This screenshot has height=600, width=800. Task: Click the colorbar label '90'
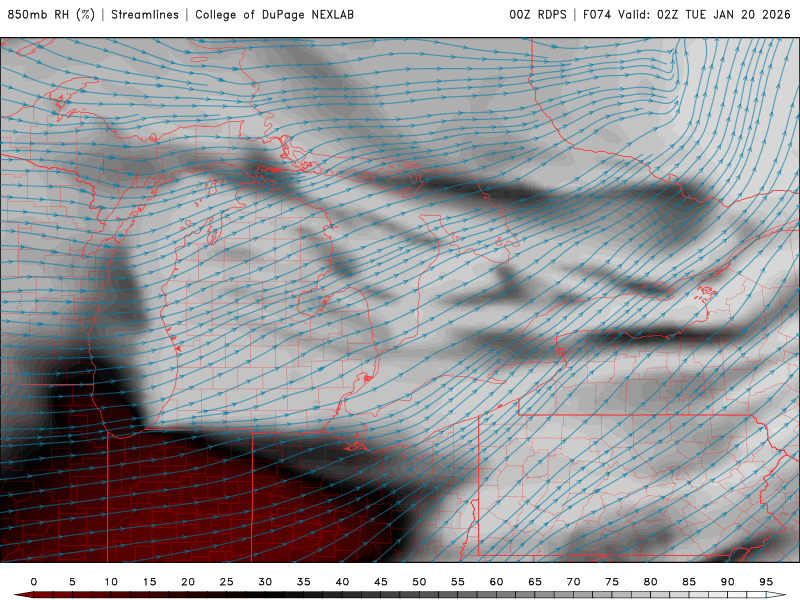coord(727,582)
